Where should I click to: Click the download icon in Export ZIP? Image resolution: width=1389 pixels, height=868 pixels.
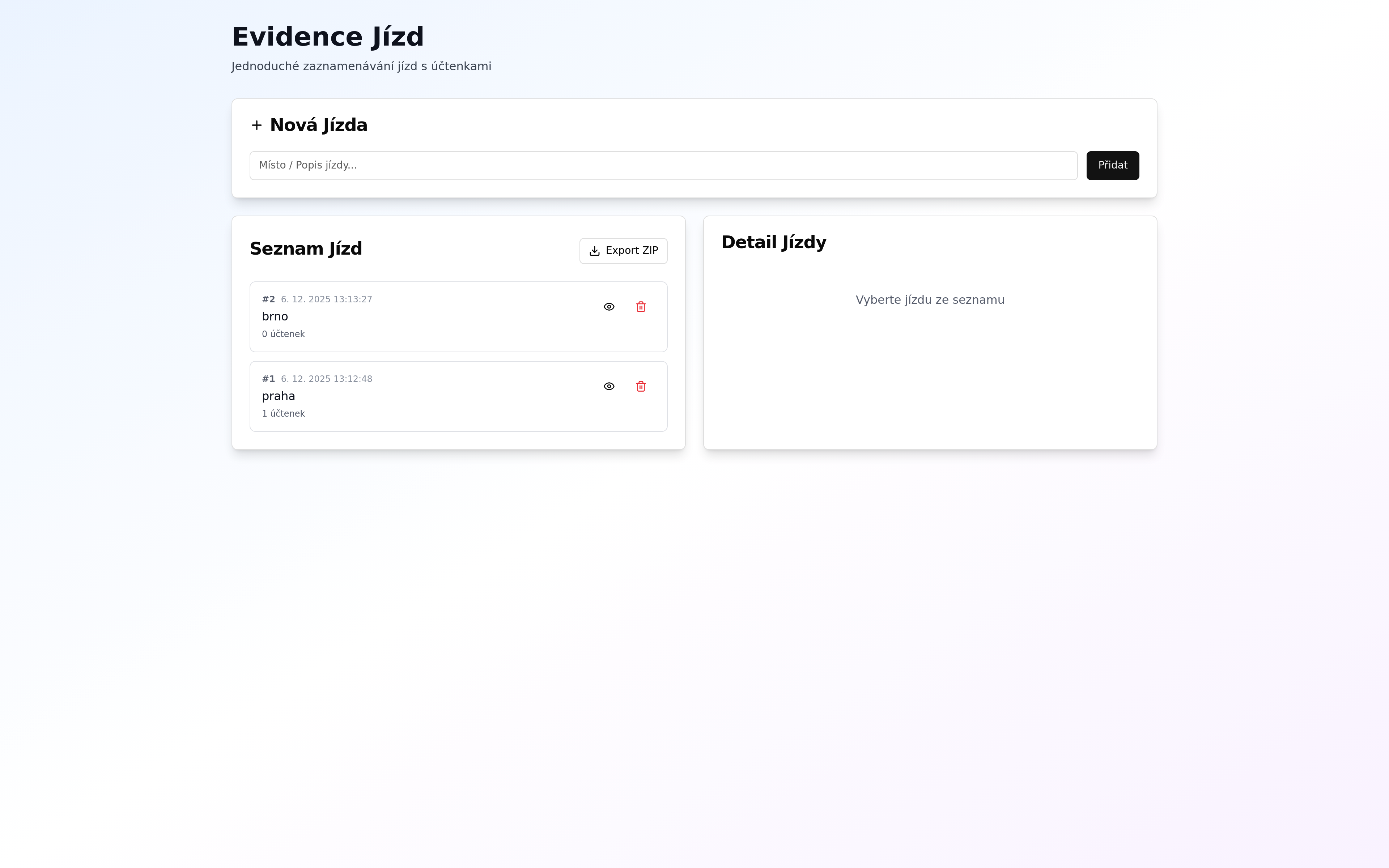pos(595,251)
